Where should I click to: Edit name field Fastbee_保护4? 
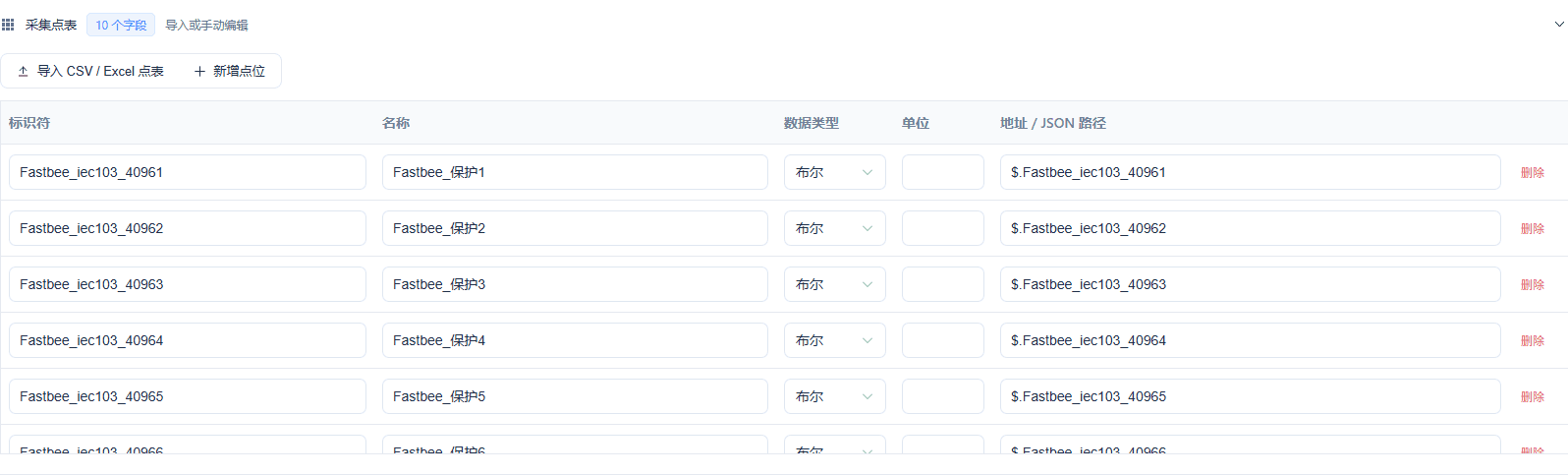click(x=575, y=340)
